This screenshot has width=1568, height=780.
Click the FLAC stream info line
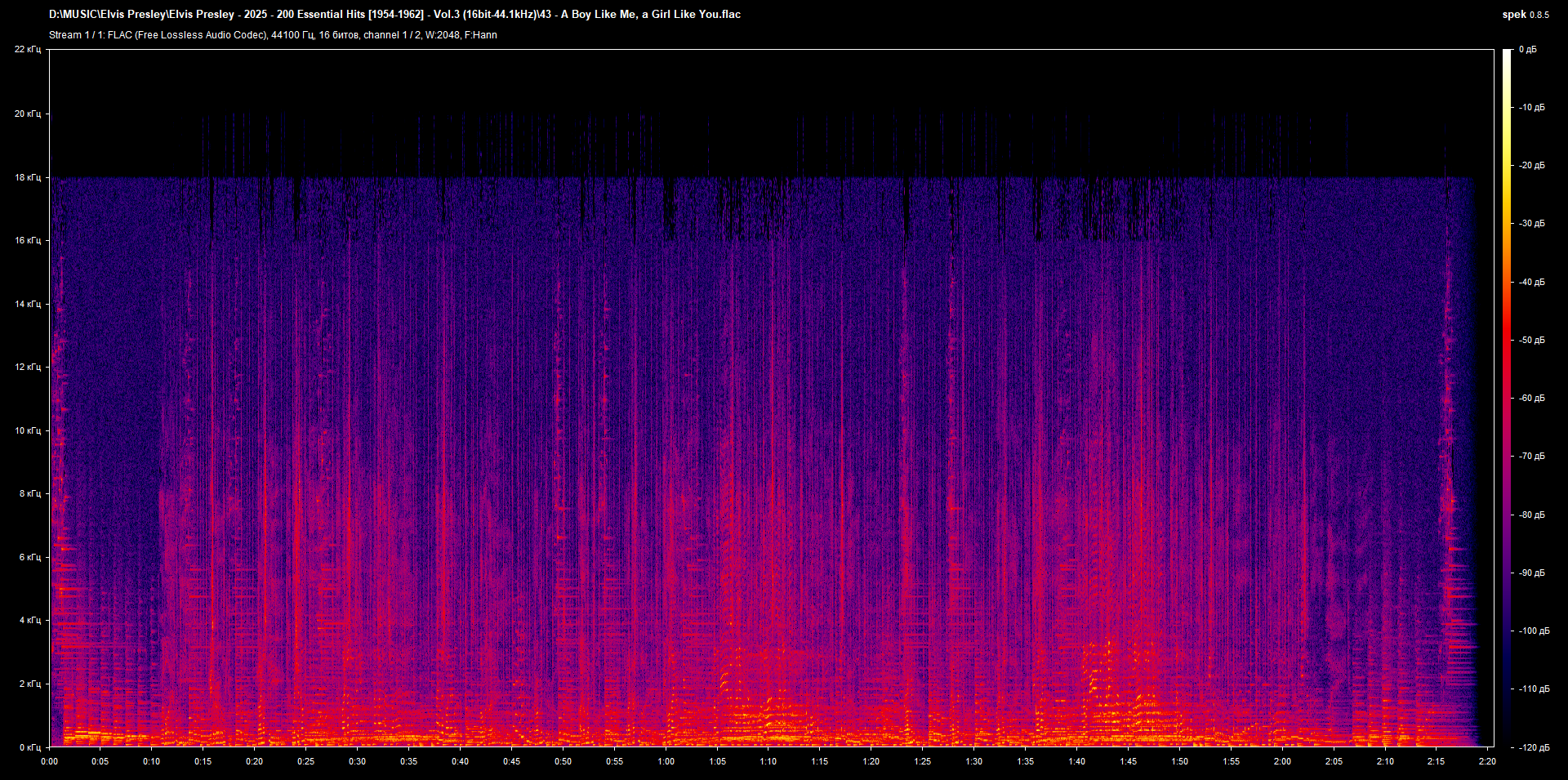[x=273, y=35]
